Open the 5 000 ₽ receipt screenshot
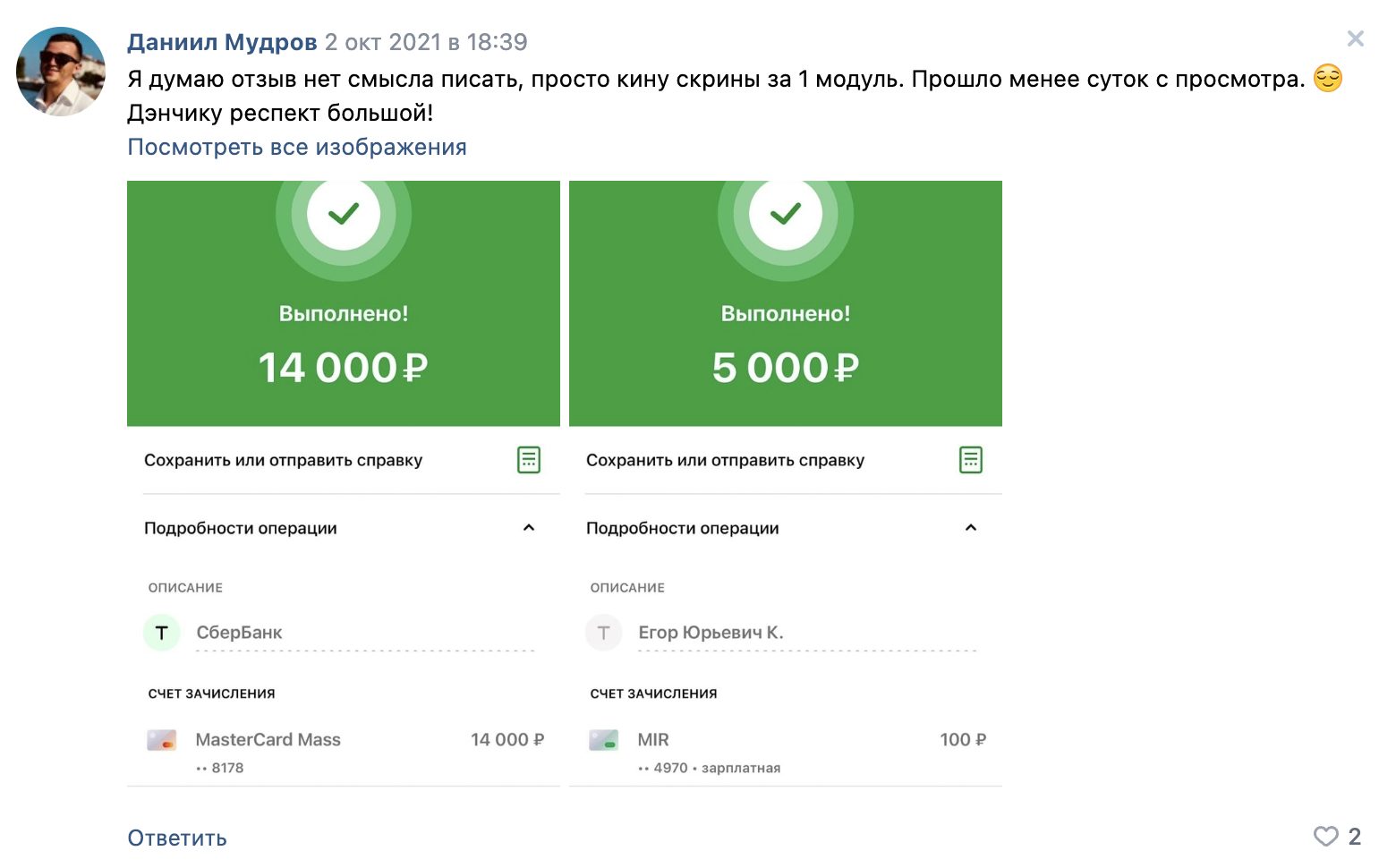 786,483
